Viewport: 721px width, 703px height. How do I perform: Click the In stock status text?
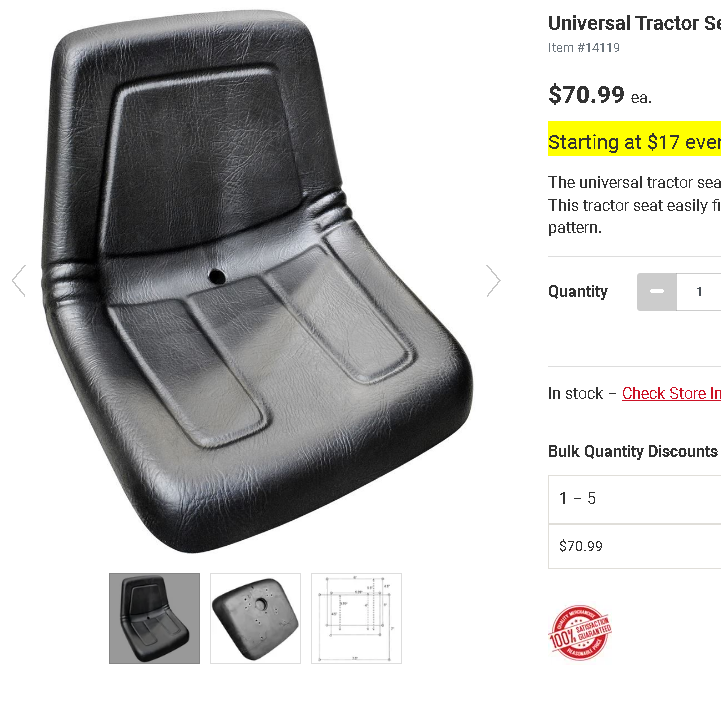click(575, 394)
